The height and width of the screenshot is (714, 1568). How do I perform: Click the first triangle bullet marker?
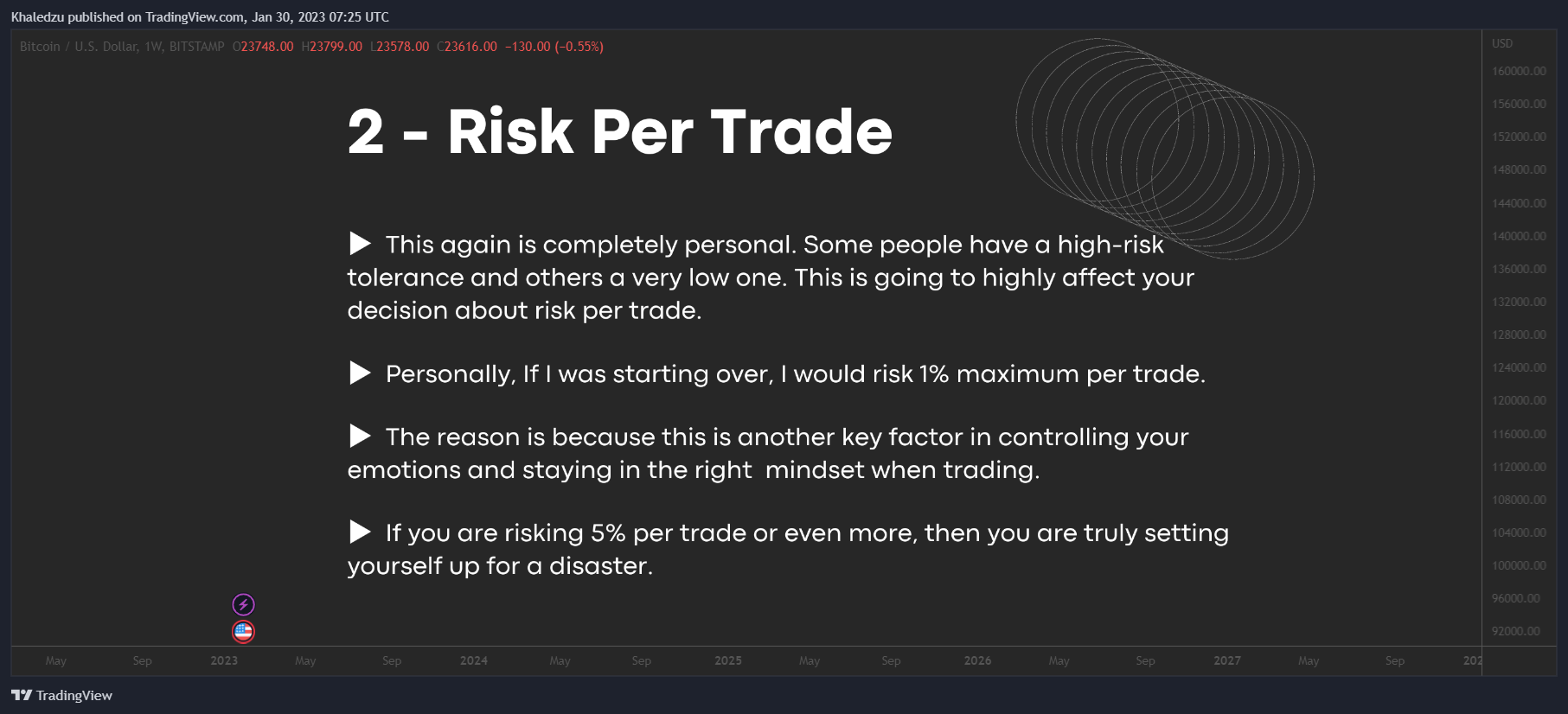360,244
